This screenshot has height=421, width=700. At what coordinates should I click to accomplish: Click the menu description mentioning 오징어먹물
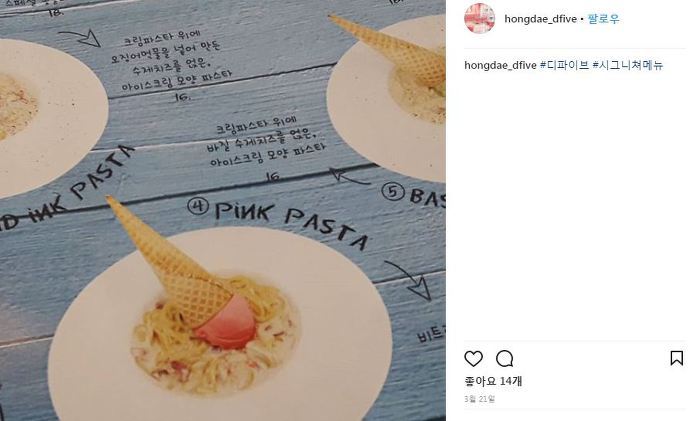(x=171, y=63)
